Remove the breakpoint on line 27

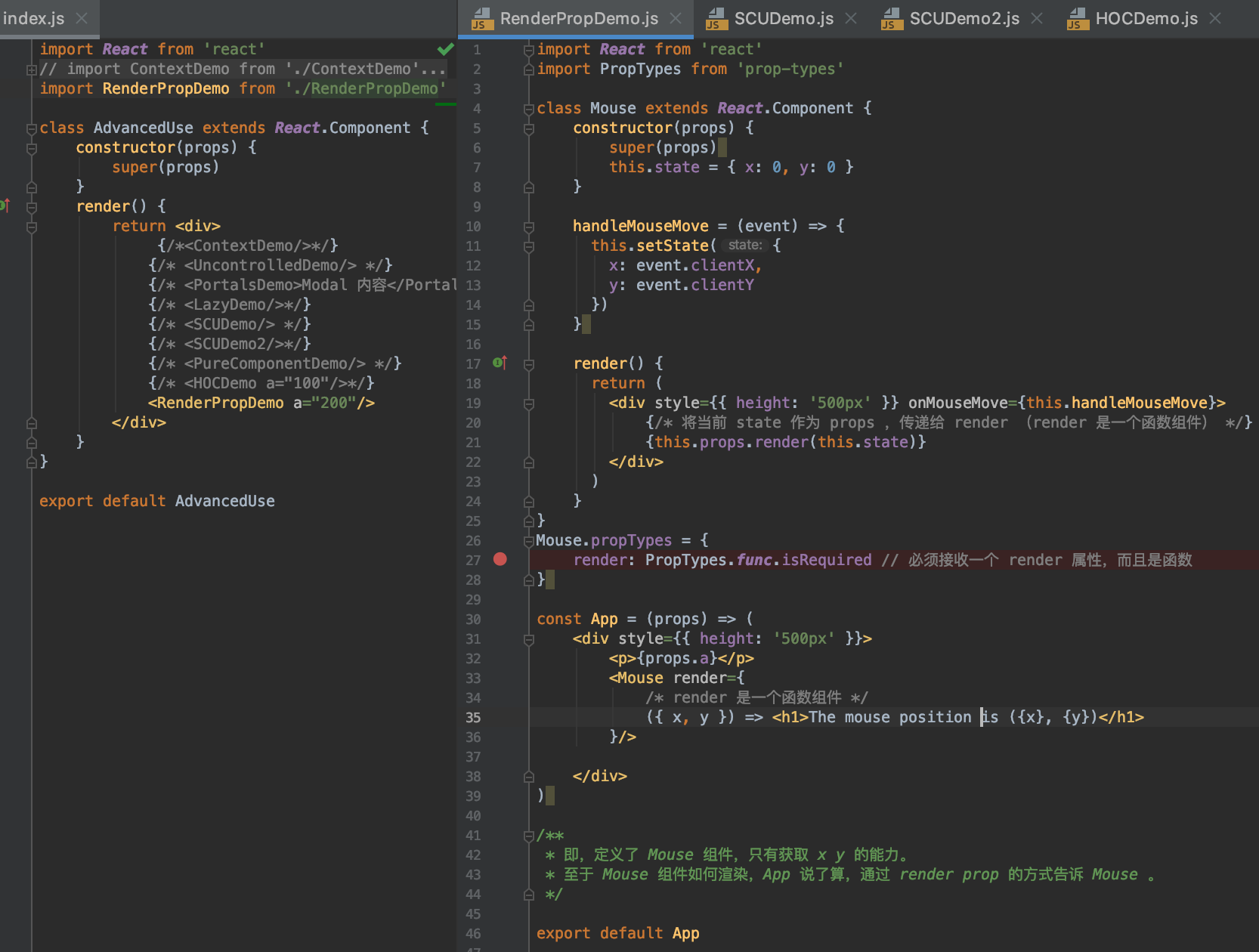pyautogui.click(x=500, y=559)
